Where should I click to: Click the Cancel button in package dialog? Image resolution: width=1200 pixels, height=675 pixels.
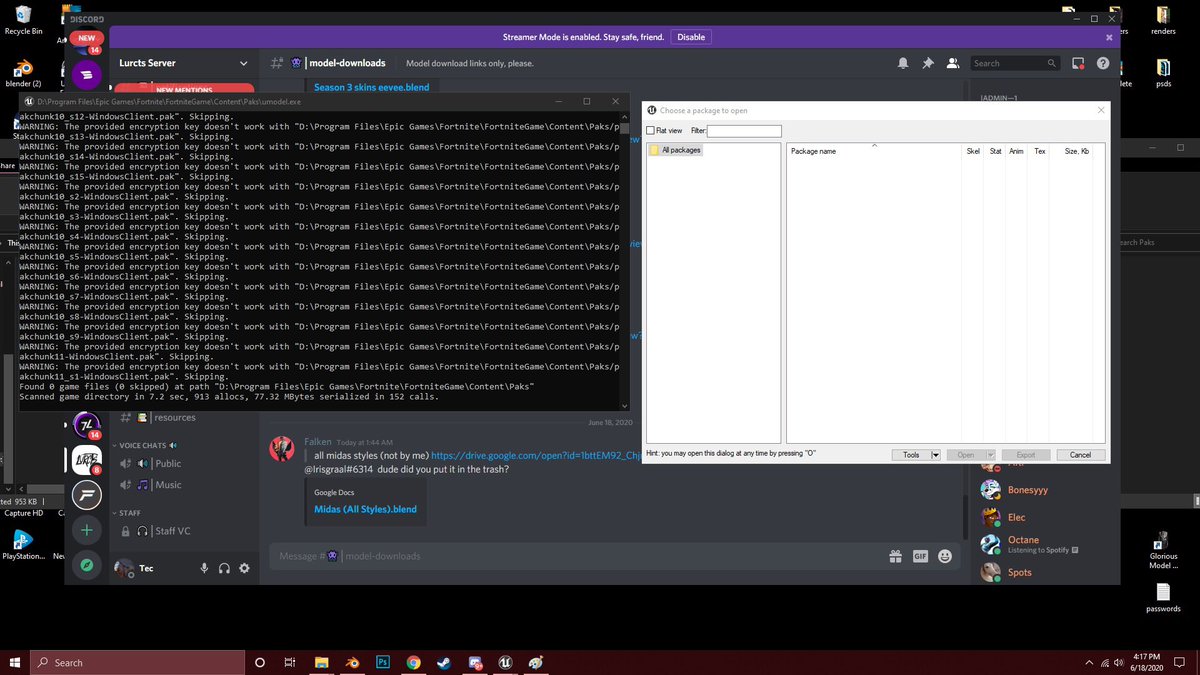coord(1080,455)
